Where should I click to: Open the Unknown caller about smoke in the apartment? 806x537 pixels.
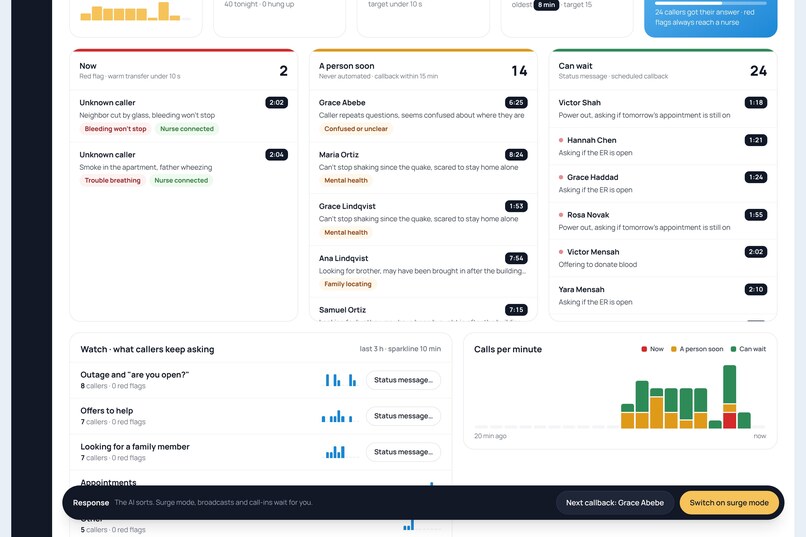click(184, 168)
